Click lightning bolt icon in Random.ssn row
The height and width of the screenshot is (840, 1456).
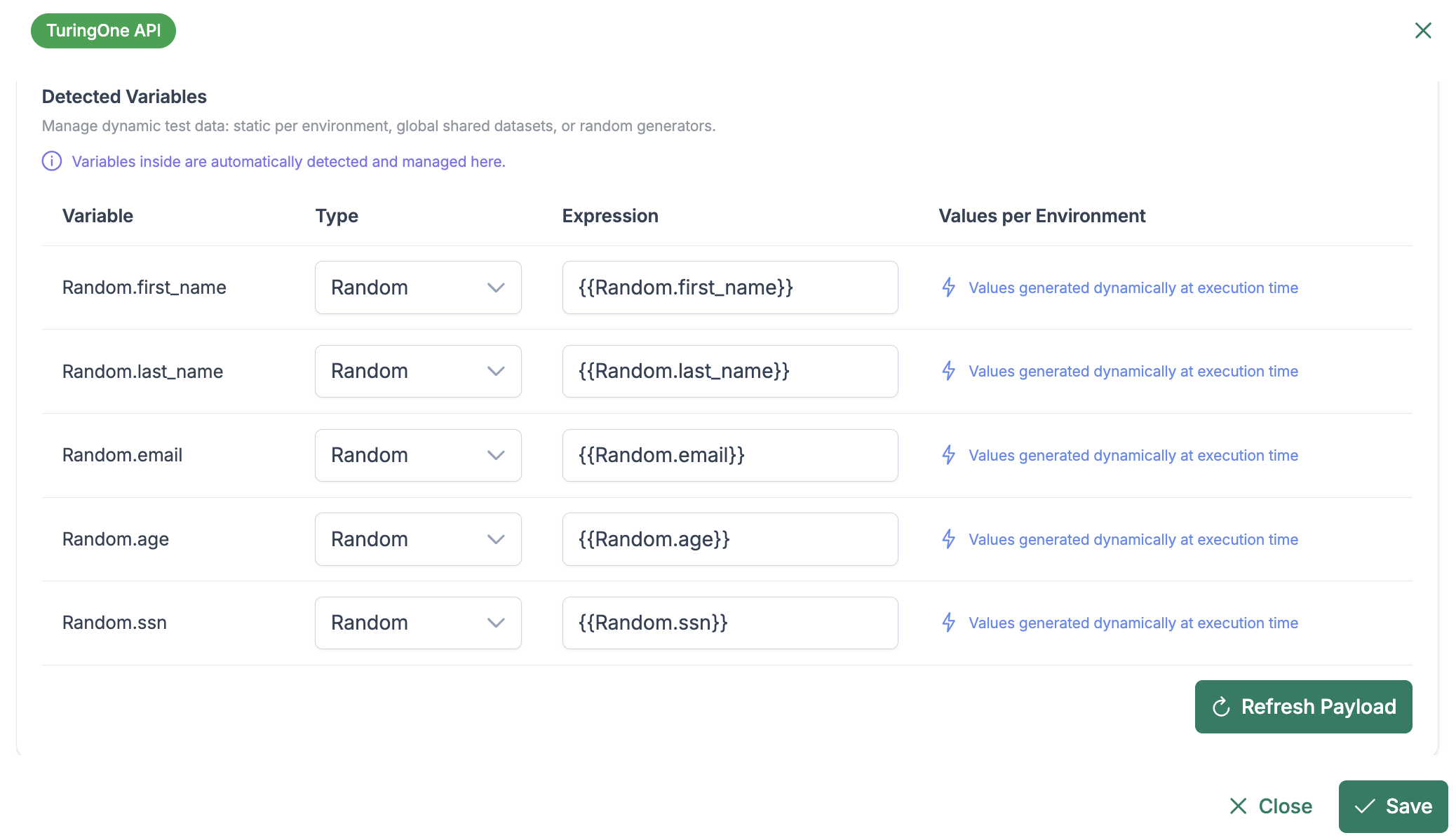pyautogui.click(x=948, y=623)
